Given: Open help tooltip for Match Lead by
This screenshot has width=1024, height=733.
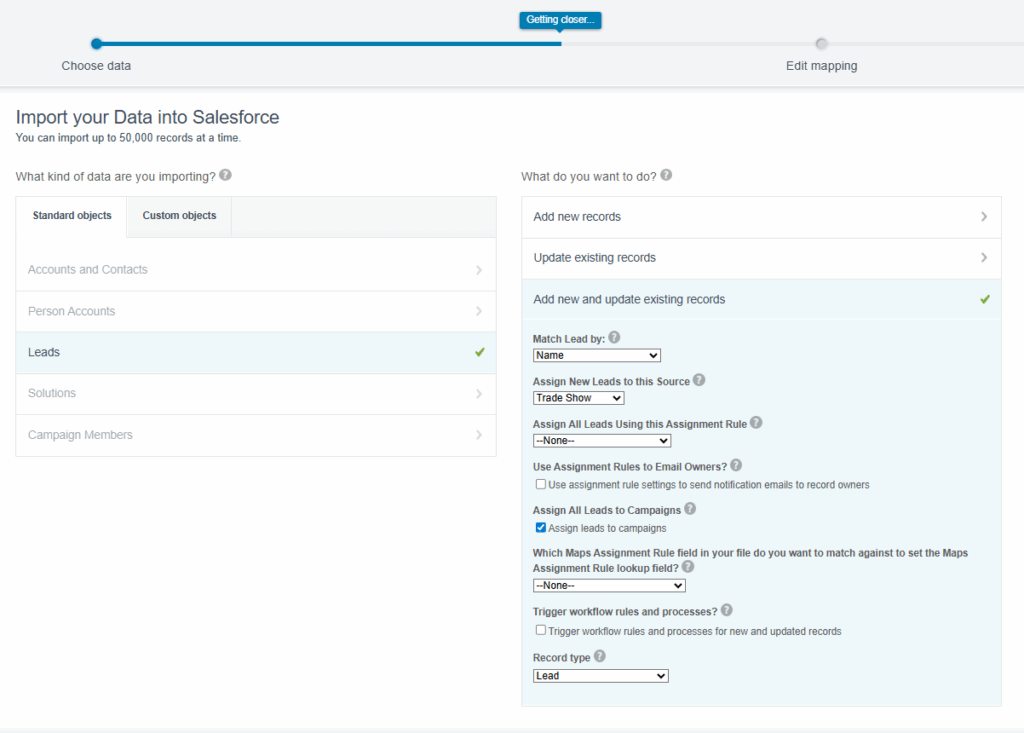Looking at the screenshot, I should coord(614,337).
